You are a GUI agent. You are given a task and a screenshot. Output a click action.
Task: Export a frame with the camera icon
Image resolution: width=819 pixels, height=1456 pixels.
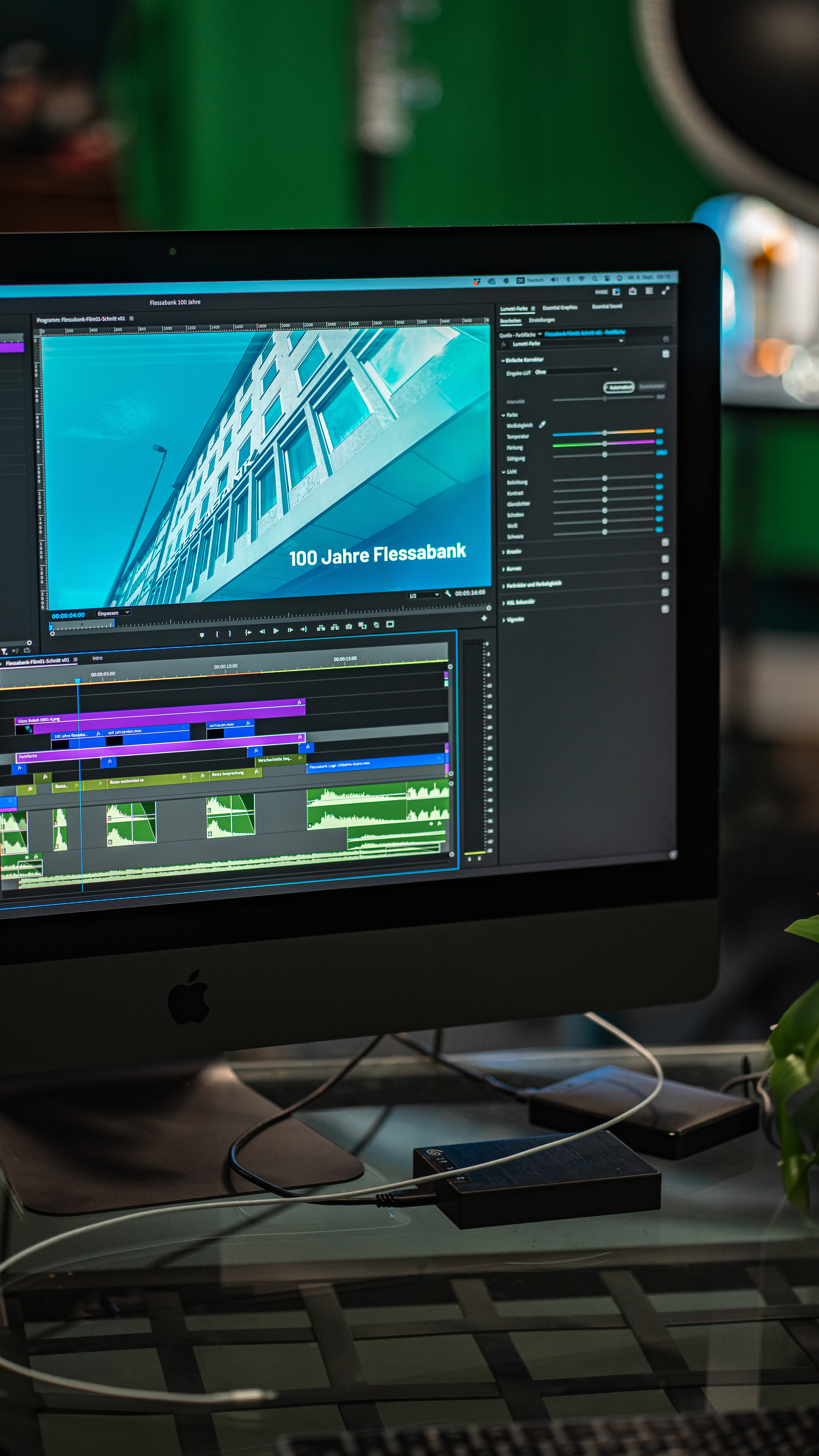pyautogui.click(x=349, y=626)
